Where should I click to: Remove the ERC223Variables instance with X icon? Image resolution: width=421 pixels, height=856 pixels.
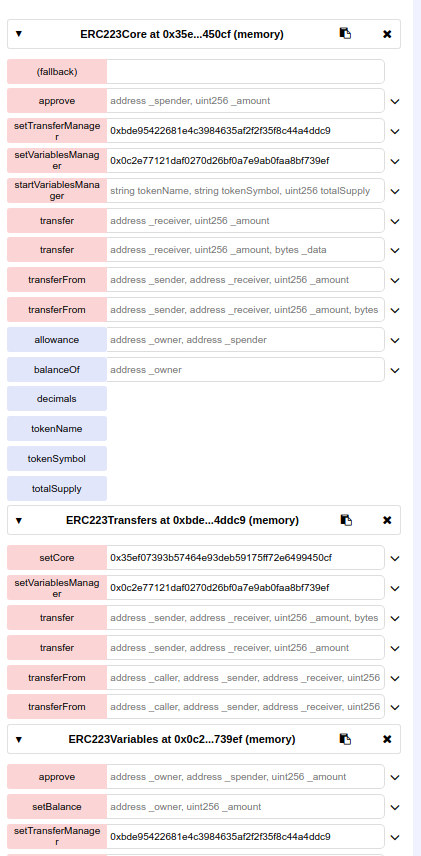pos(387,739)
